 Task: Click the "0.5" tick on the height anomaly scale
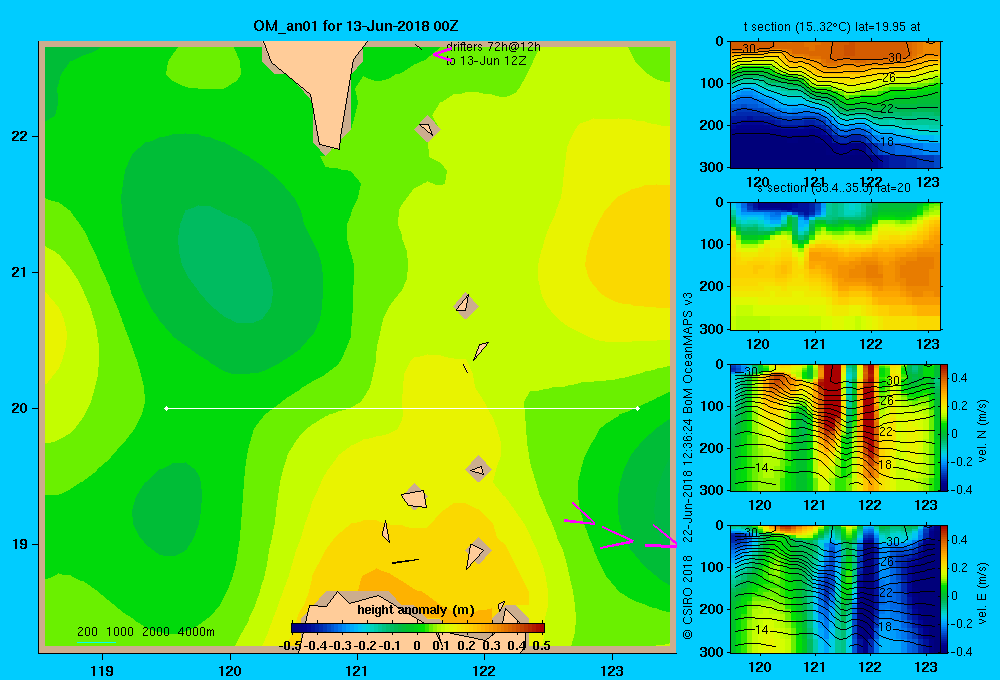point(541,646)
